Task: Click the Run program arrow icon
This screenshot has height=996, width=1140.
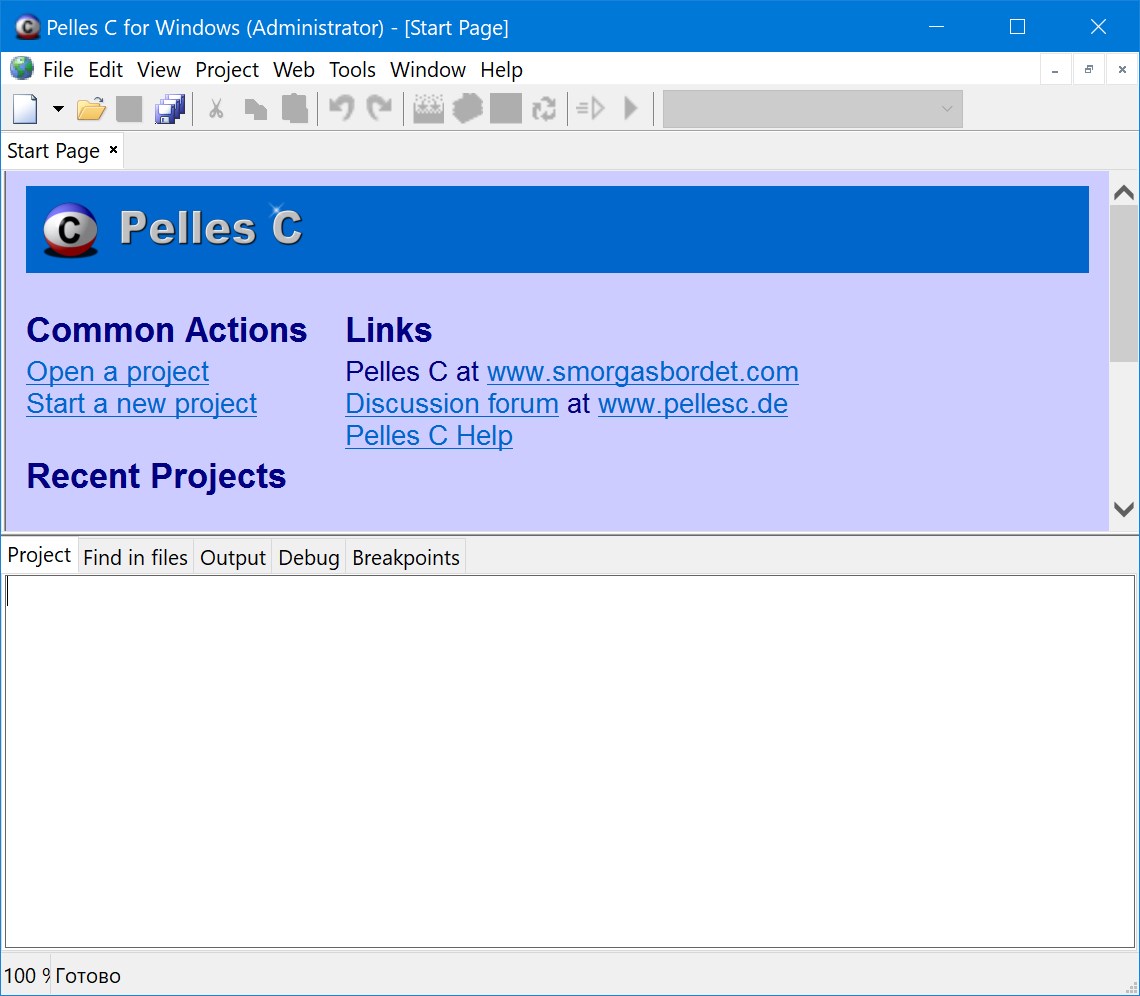Action: coord(629,108)
